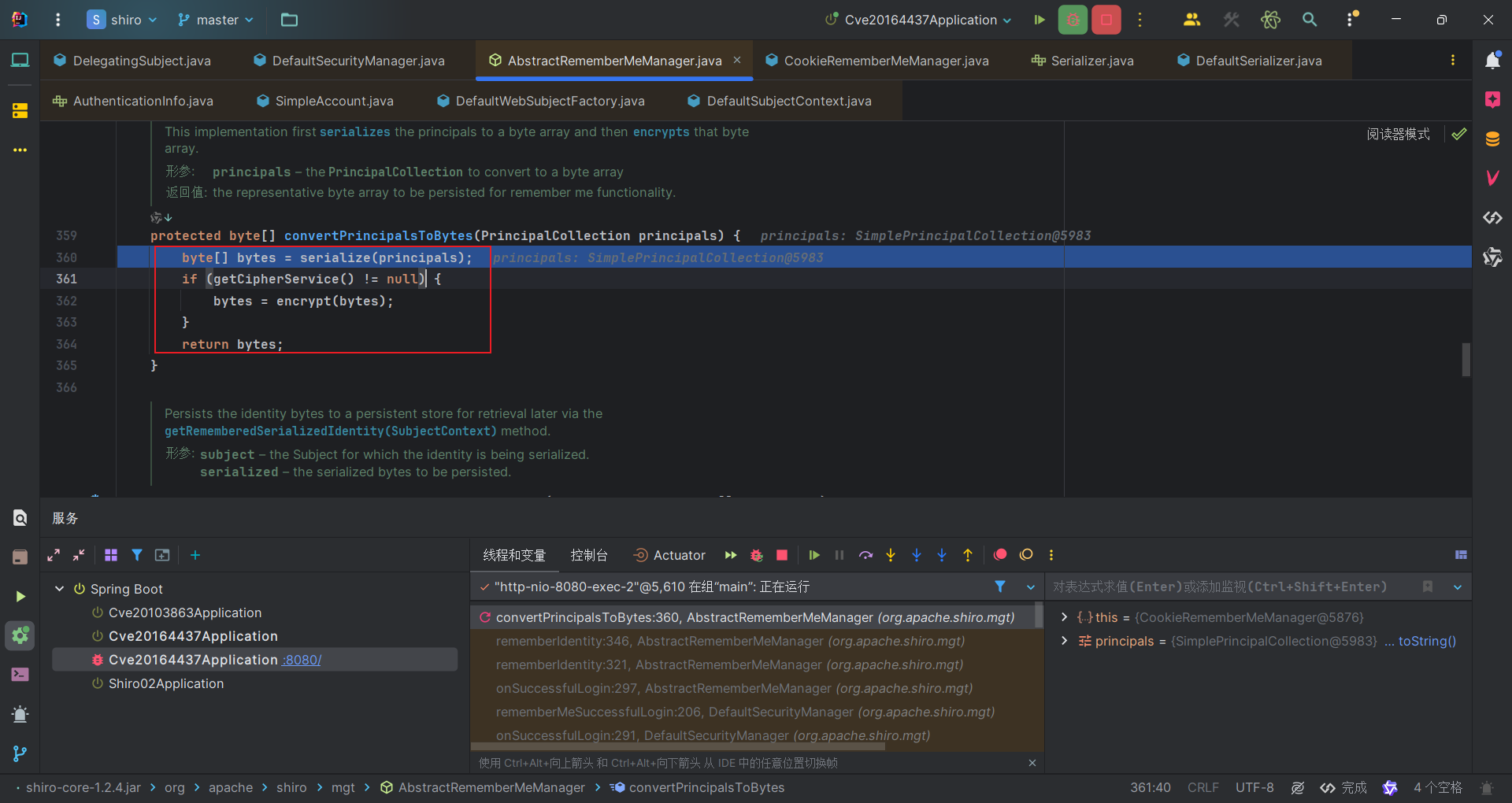
Task: Open the Project tool window icon
Action: (20, 61)
